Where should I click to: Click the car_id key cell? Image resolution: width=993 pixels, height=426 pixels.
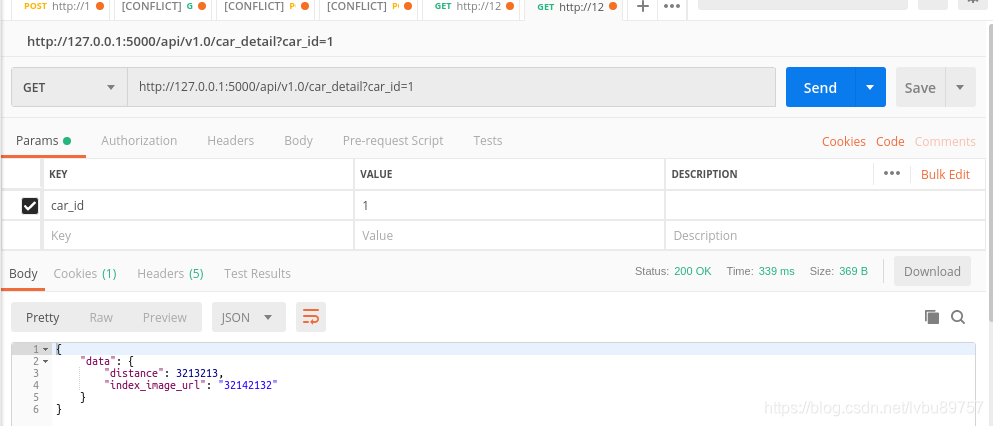pyautogui.click(x=198, y=206)
